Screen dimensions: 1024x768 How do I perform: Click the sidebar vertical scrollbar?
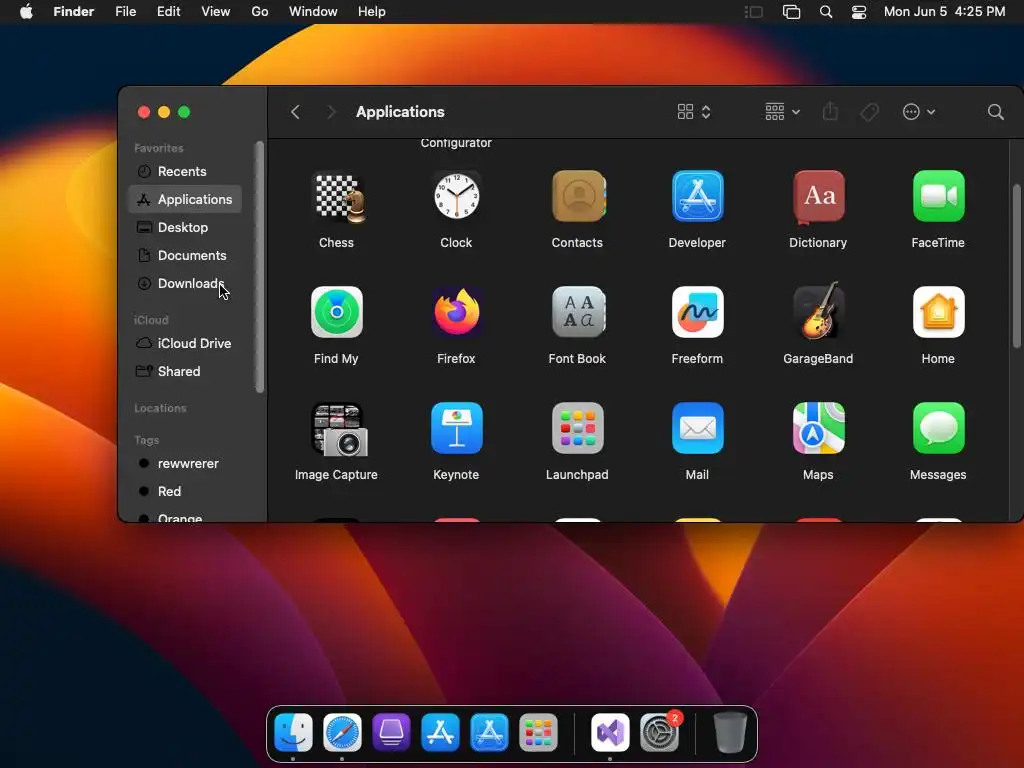260,266
